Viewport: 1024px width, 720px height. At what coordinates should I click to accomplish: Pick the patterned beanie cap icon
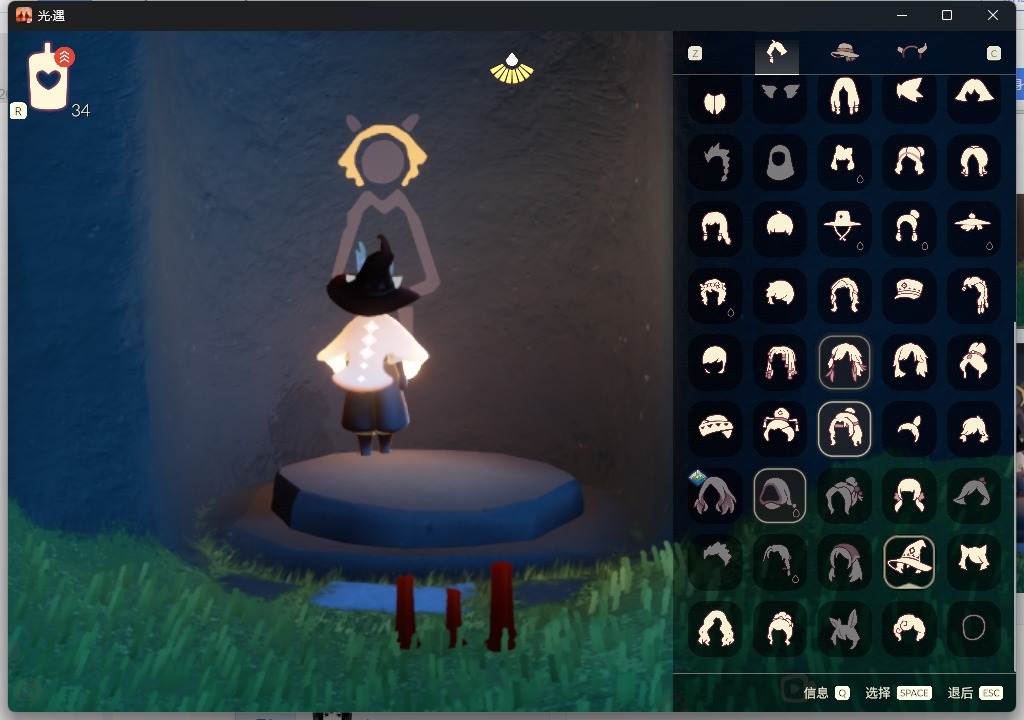pyautogui.click(x=715, y=429)
